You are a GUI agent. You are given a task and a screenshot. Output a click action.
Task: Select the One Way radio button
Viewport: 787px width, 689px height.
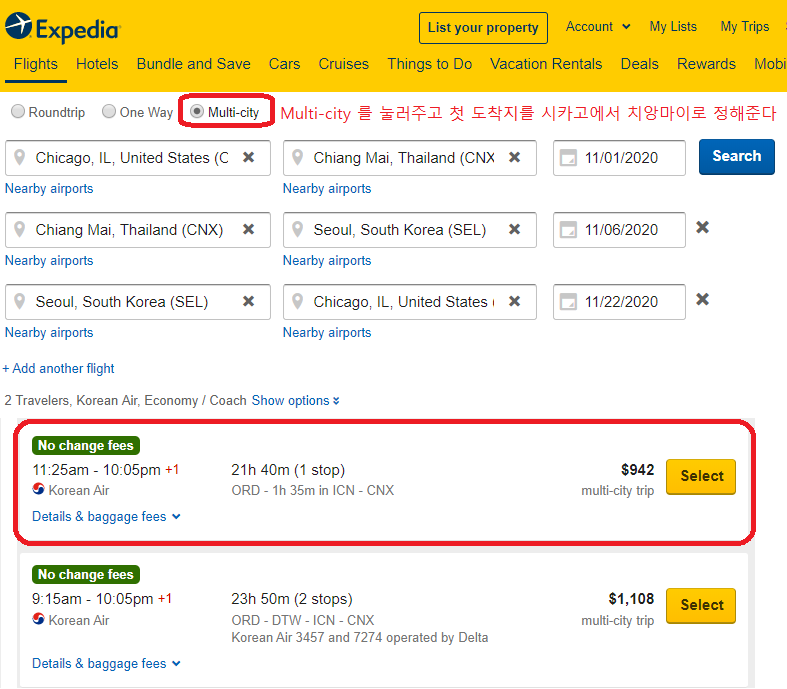[x=109, y=111]
